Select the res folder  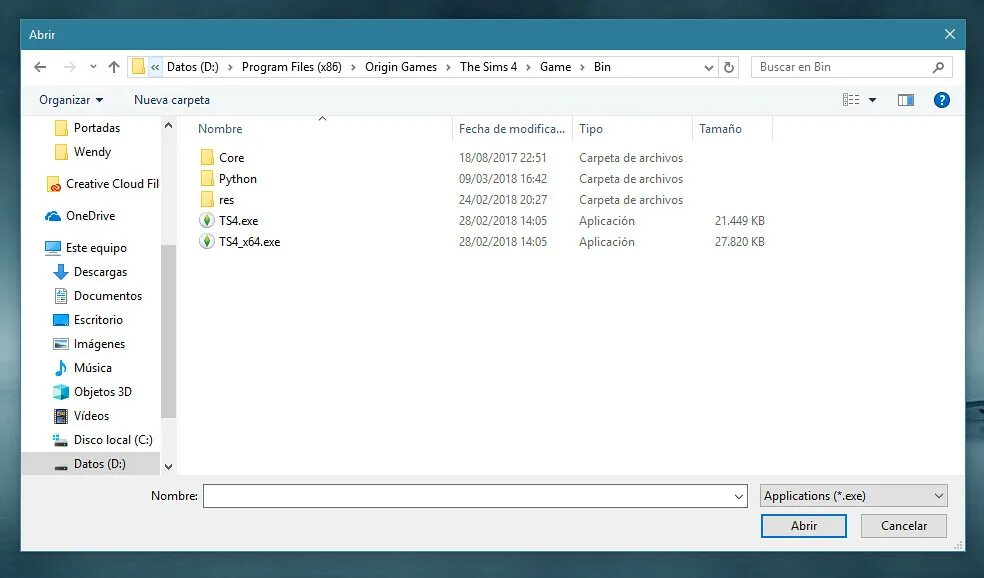pyautogui.click(x=227, y=200)
